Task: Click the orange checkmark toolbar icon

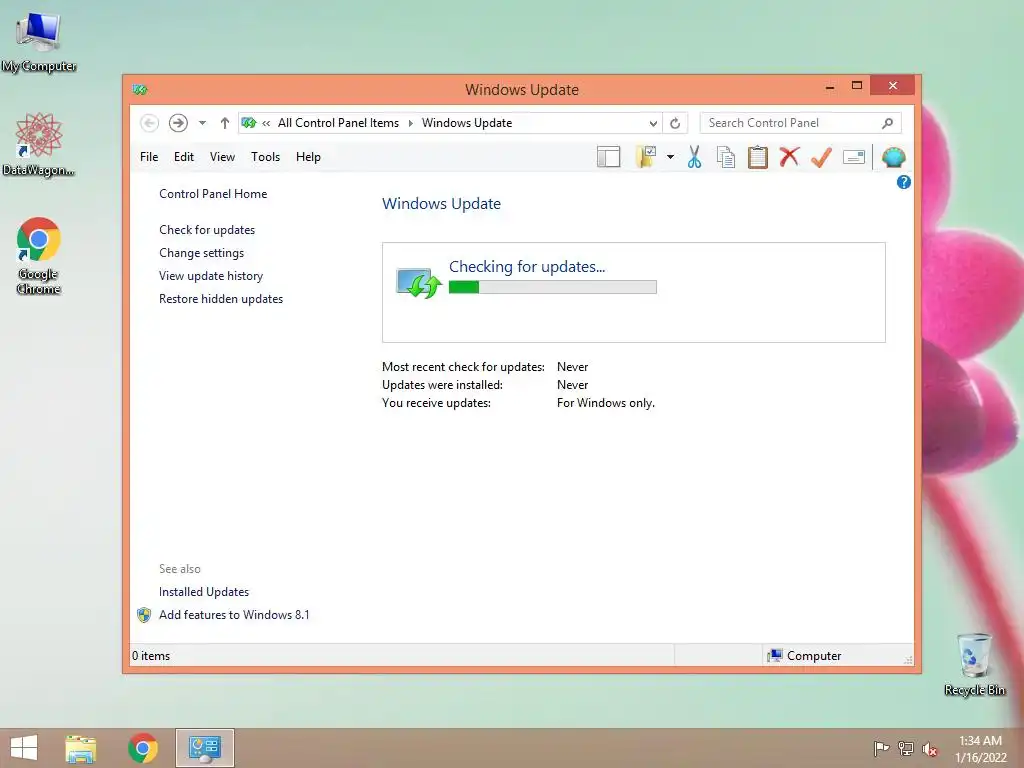Action: coord(821,157)
